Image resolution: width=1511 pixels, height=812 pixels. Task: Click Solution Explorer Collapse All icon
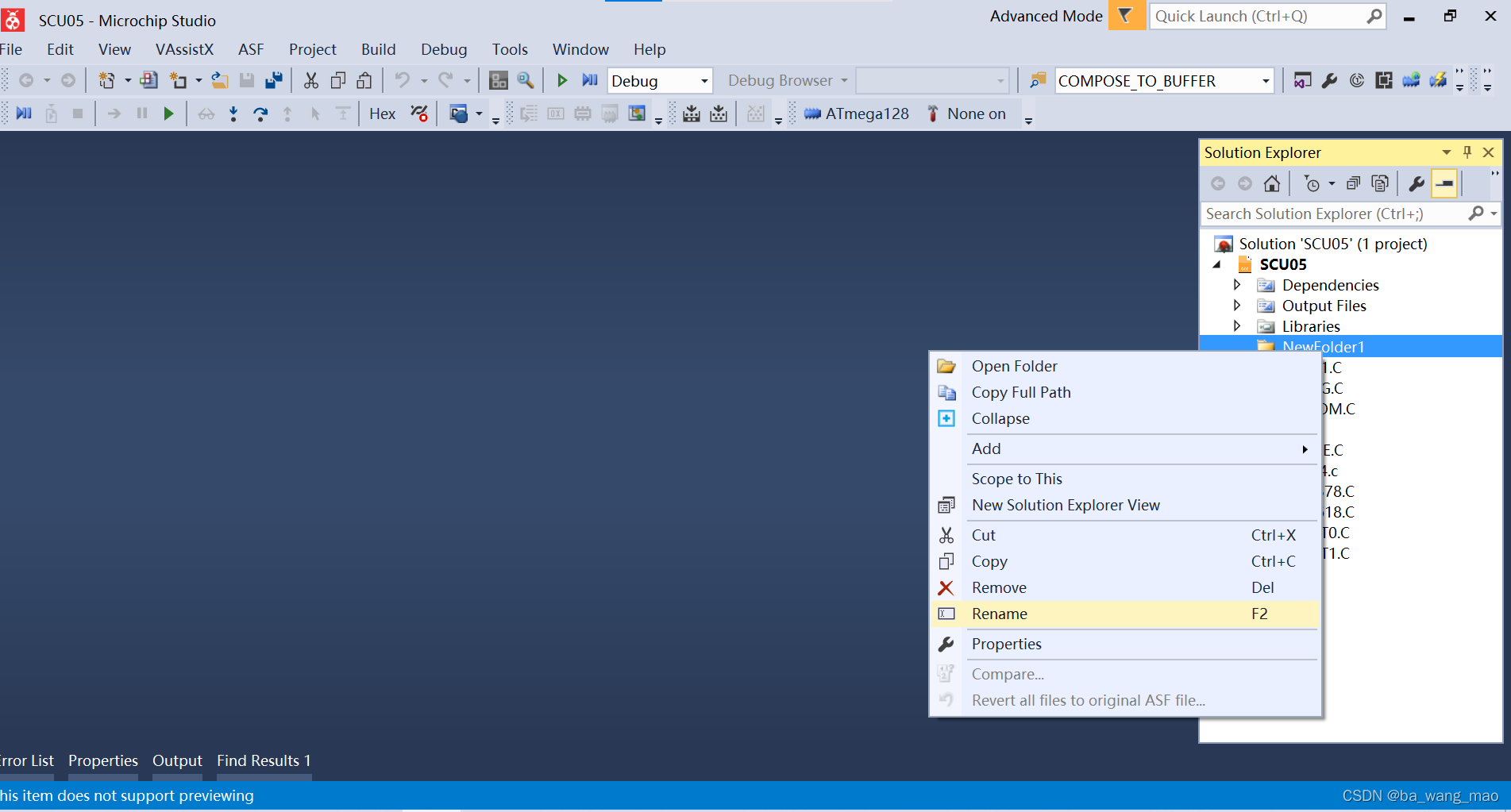1354,184
